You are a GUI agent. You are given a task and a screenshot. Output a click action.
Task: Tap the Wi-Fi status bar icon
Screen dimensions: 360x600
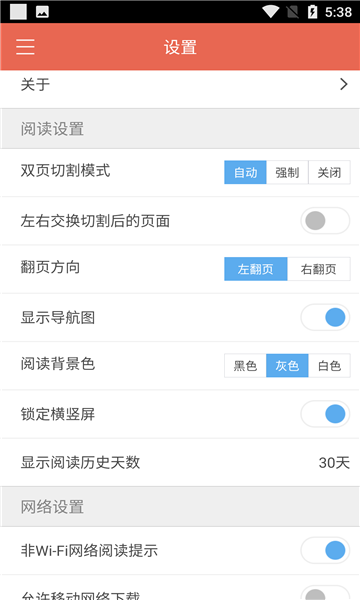pos(270,11)
